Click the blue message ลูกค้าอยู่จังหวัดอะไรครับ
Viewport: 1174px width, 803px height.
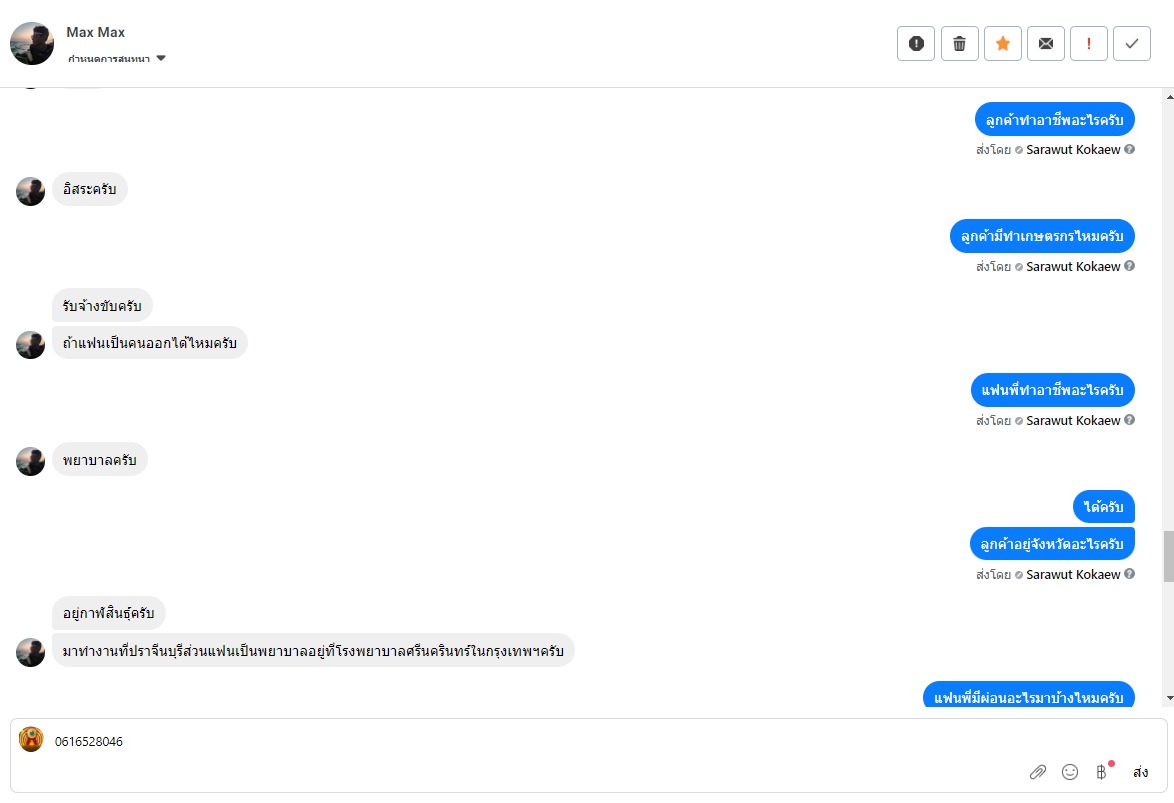point(1052,544)
